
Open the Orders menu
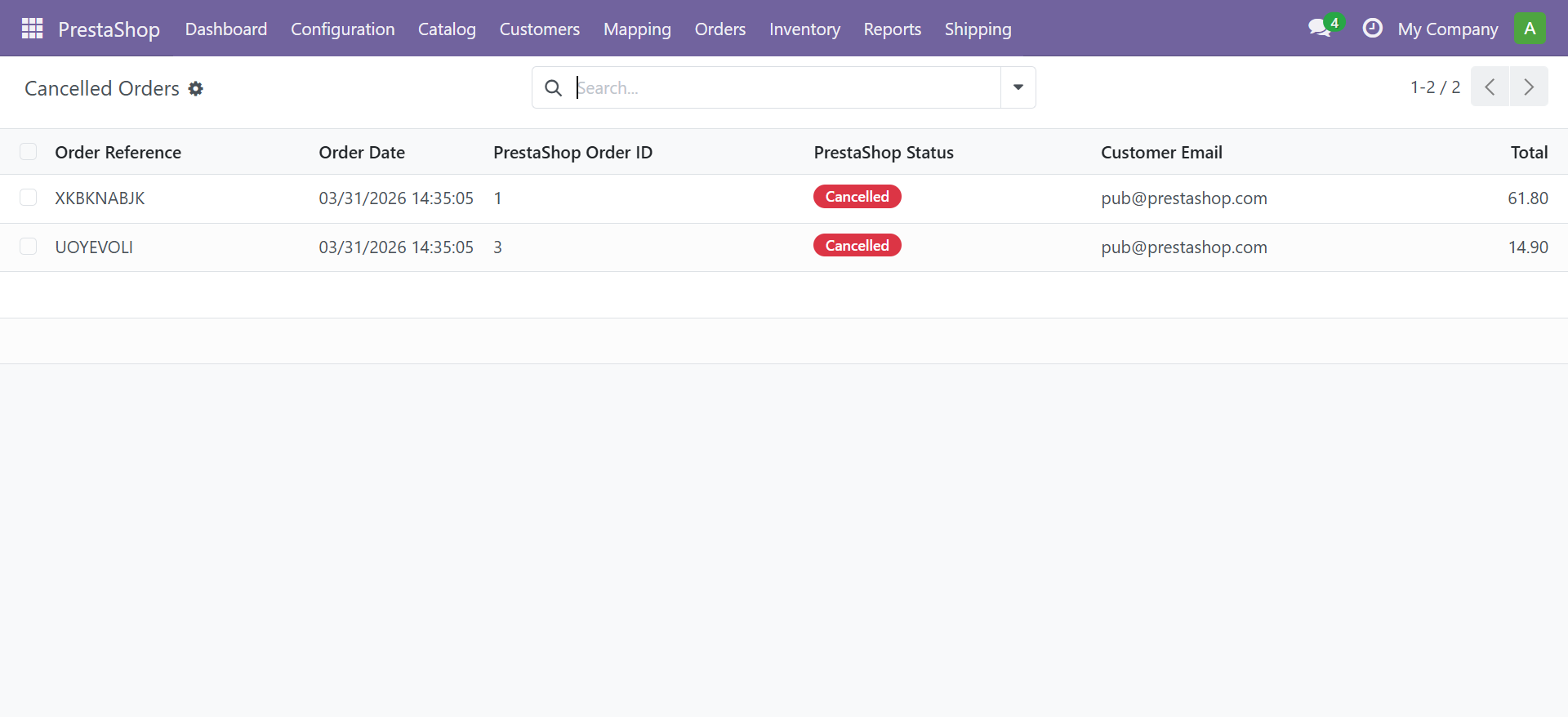click(x=719, y=29)
